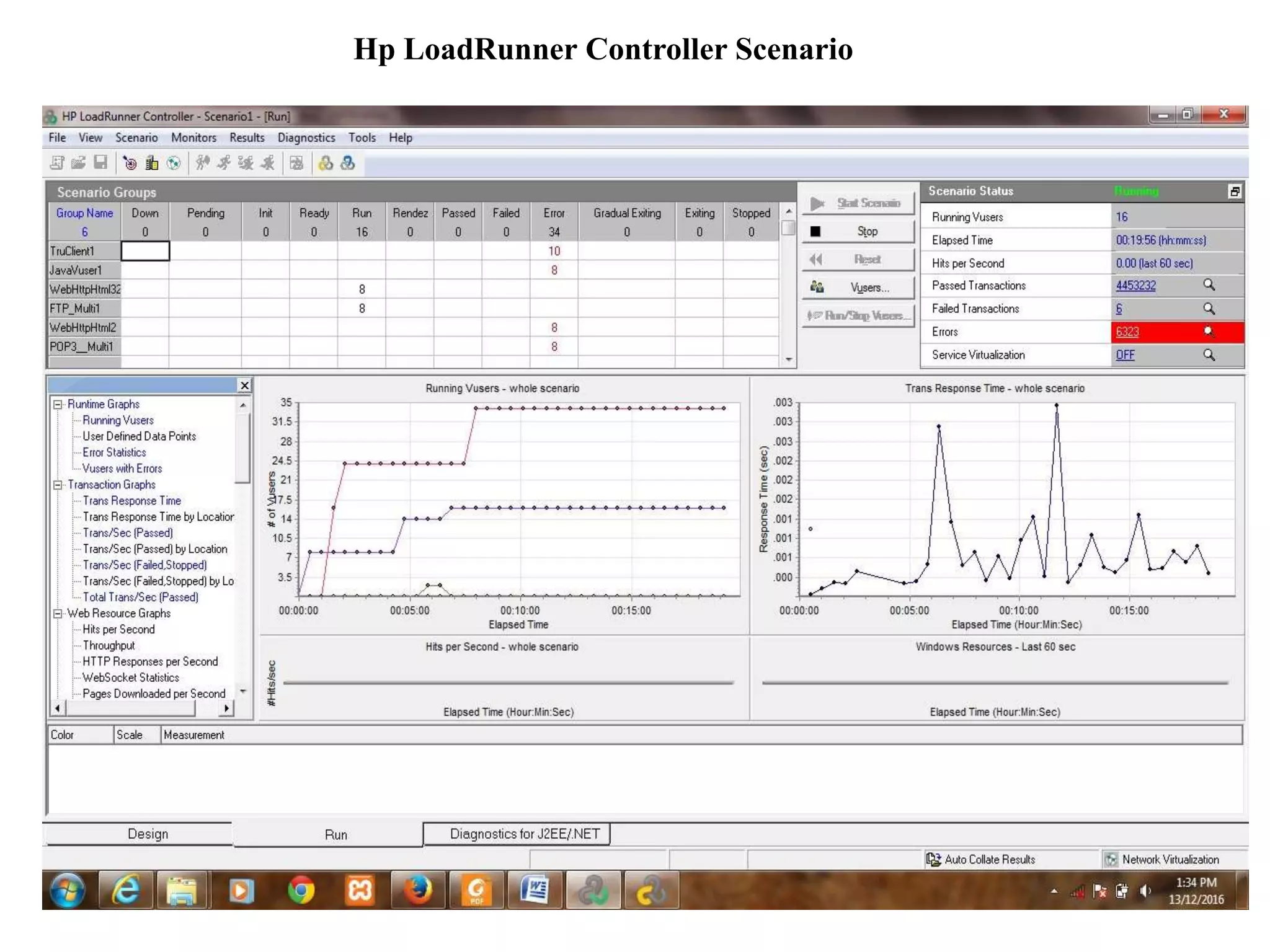Click the New Scenario toolbar icon
The image size is (1270, 952).
point(57,163)
